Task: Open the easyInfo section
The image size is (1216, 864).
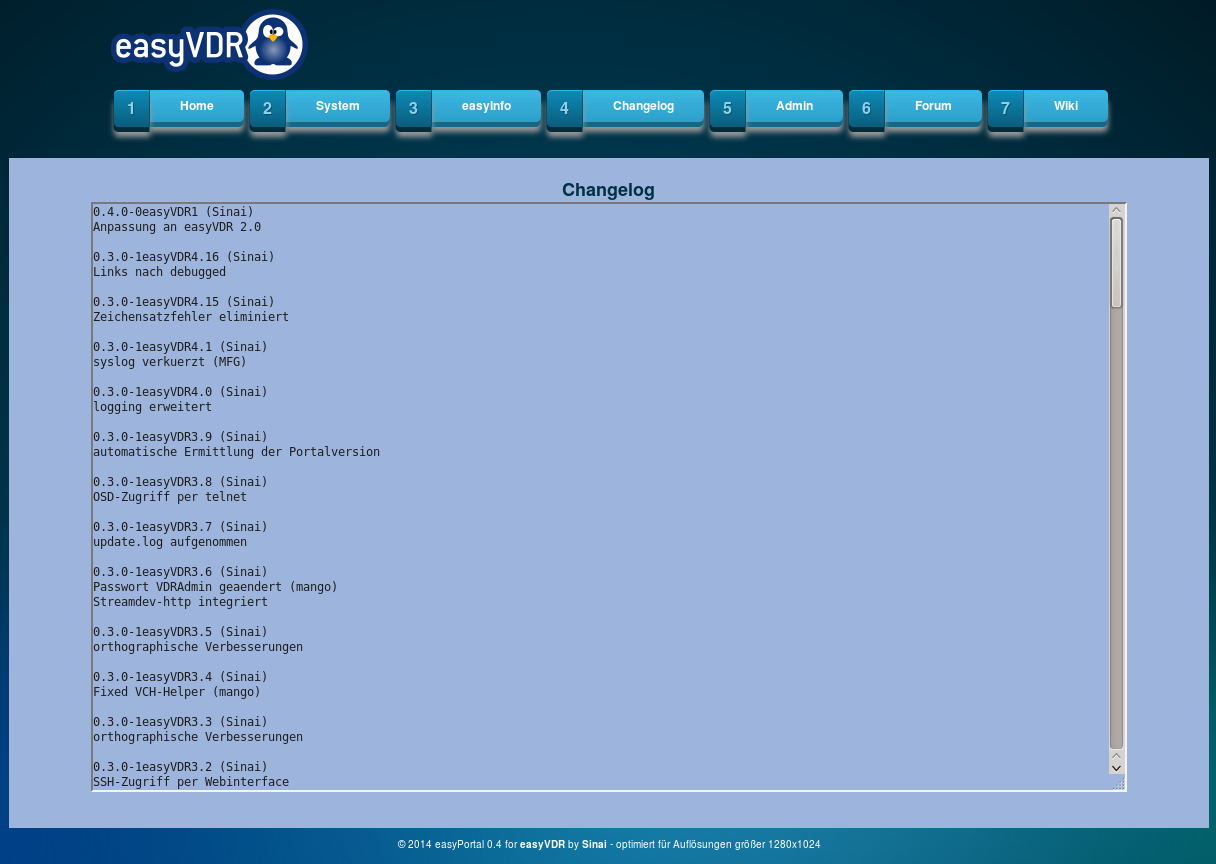Action: (487, 106)
